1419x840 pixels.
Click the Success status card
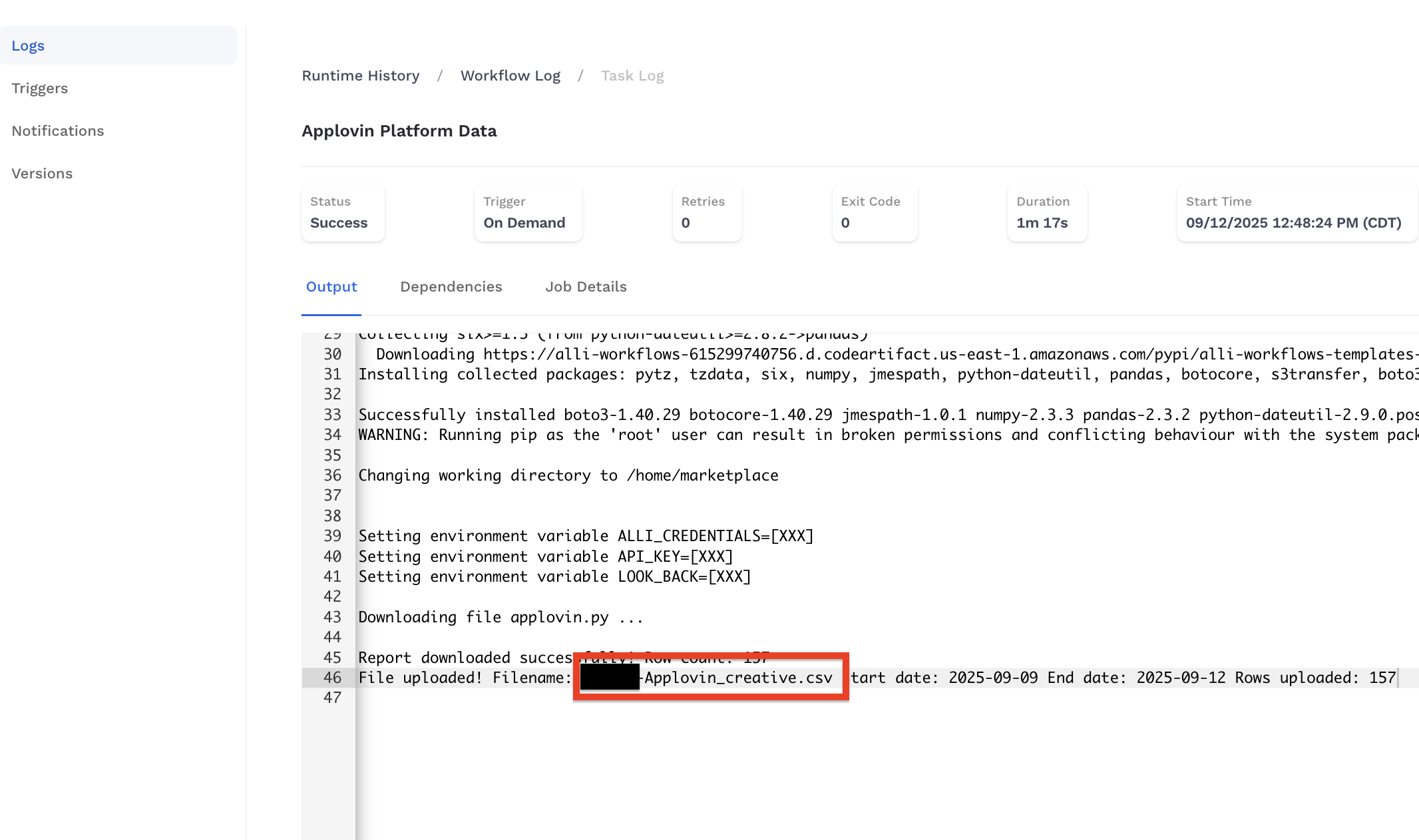[343, 213]
